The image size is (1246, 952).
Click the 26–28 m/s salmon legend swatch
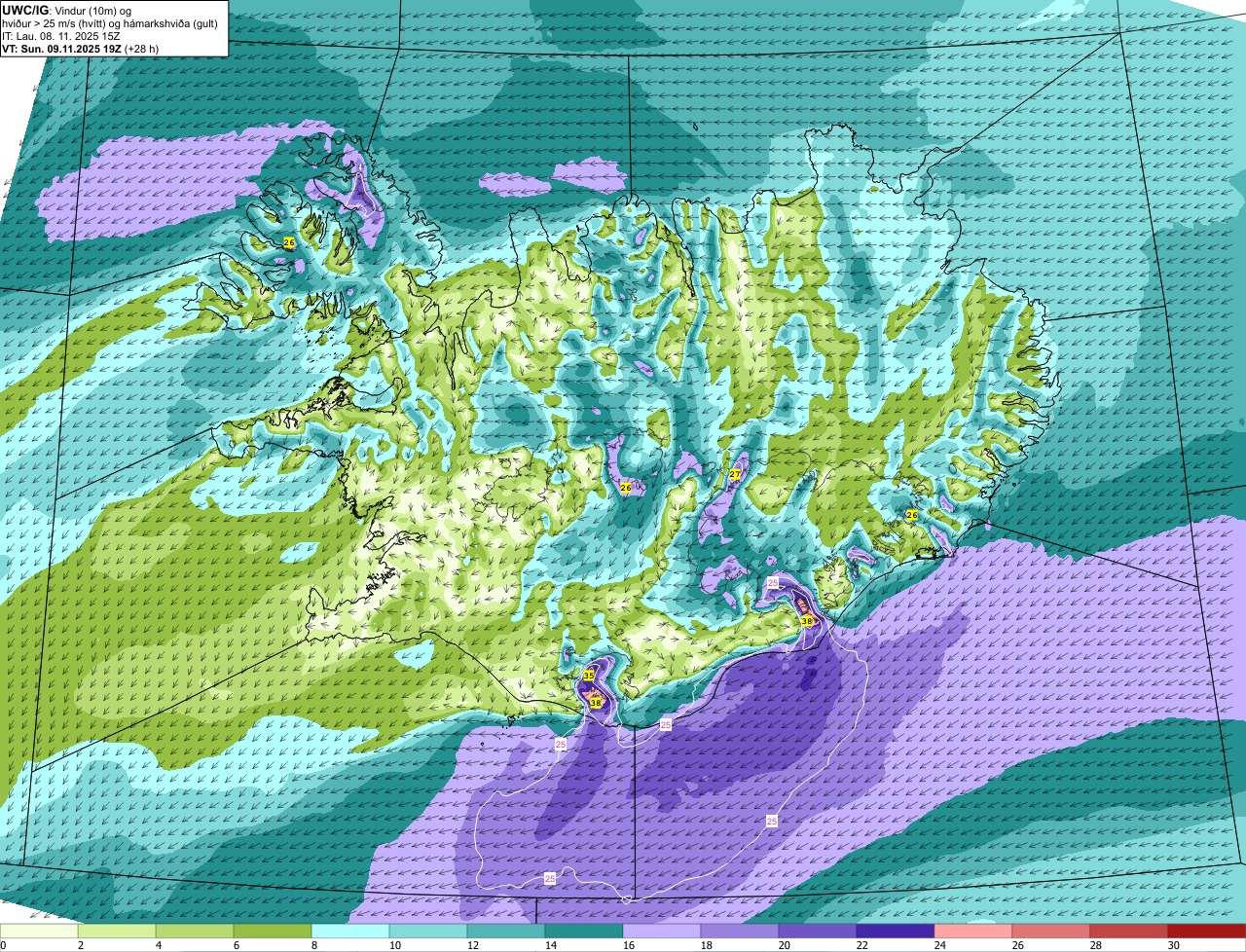1051,932
